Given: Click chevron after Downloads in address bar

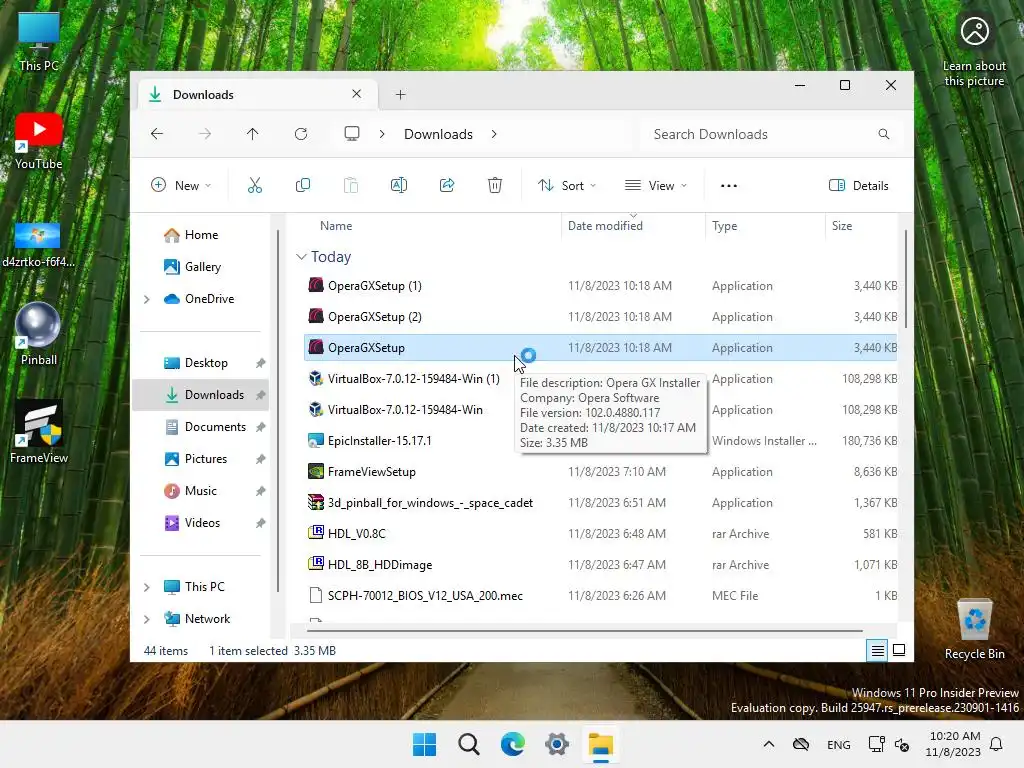Looking at the screenshot, I should click(494, 134).
